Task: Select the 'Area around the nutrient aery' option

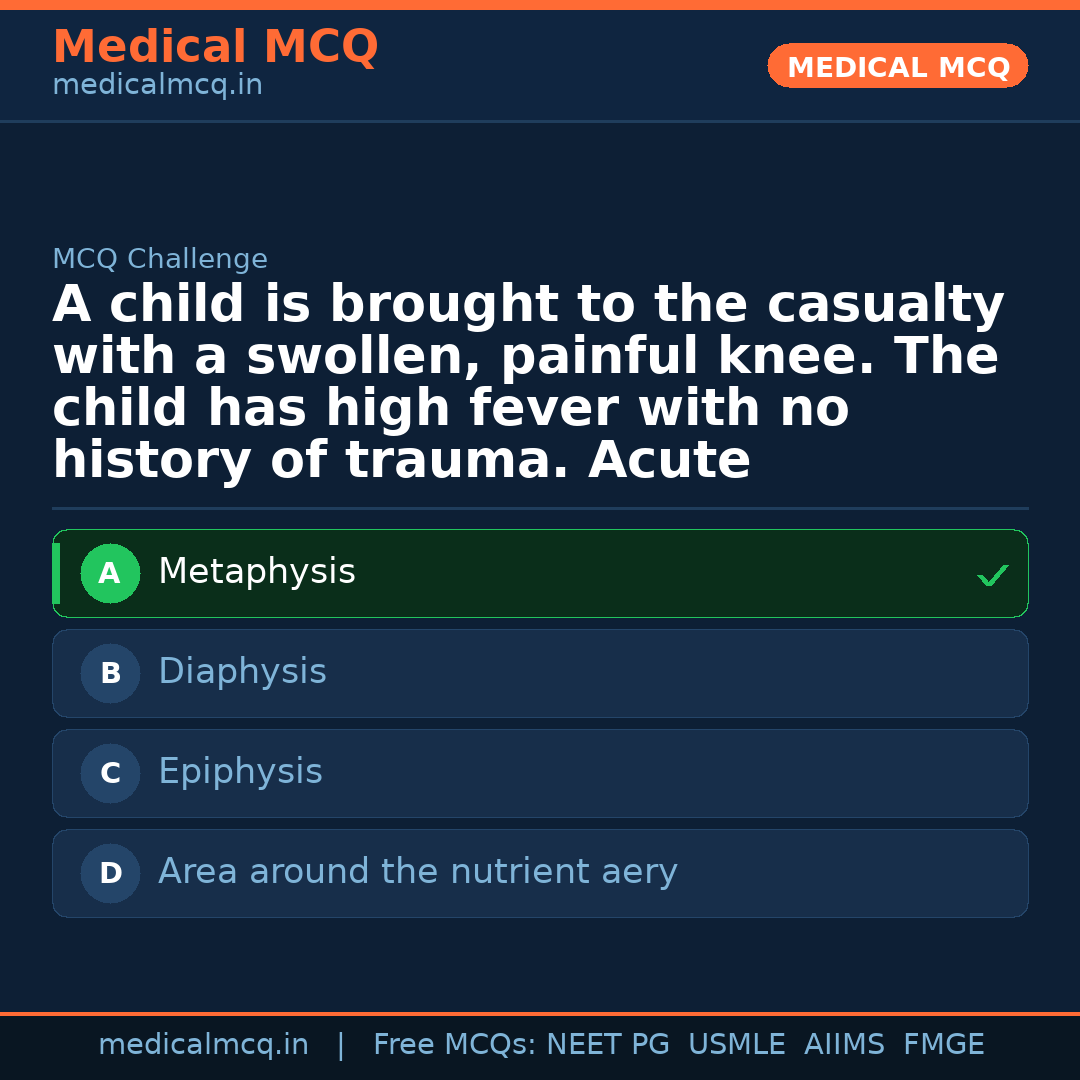Action: click(x=540, y=873)
